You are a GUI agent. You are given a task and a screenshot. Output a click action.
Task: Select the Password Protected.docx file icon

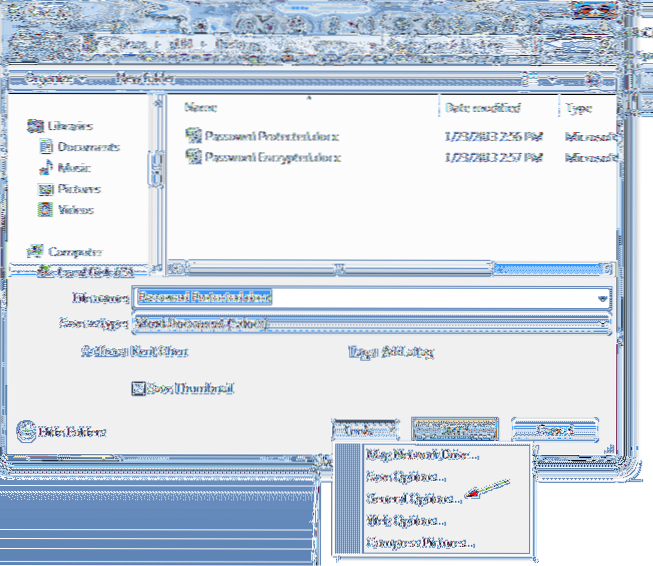pyautogui.click(x=194, y=135)
